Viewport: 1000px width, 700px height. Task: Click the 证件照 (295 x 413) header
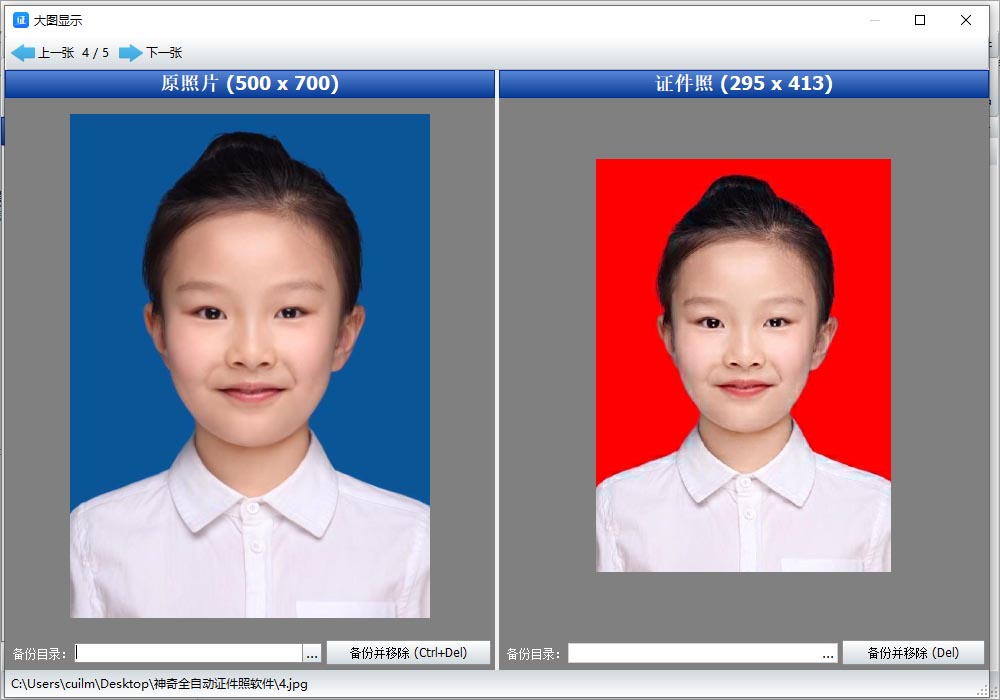click(744, 84)
